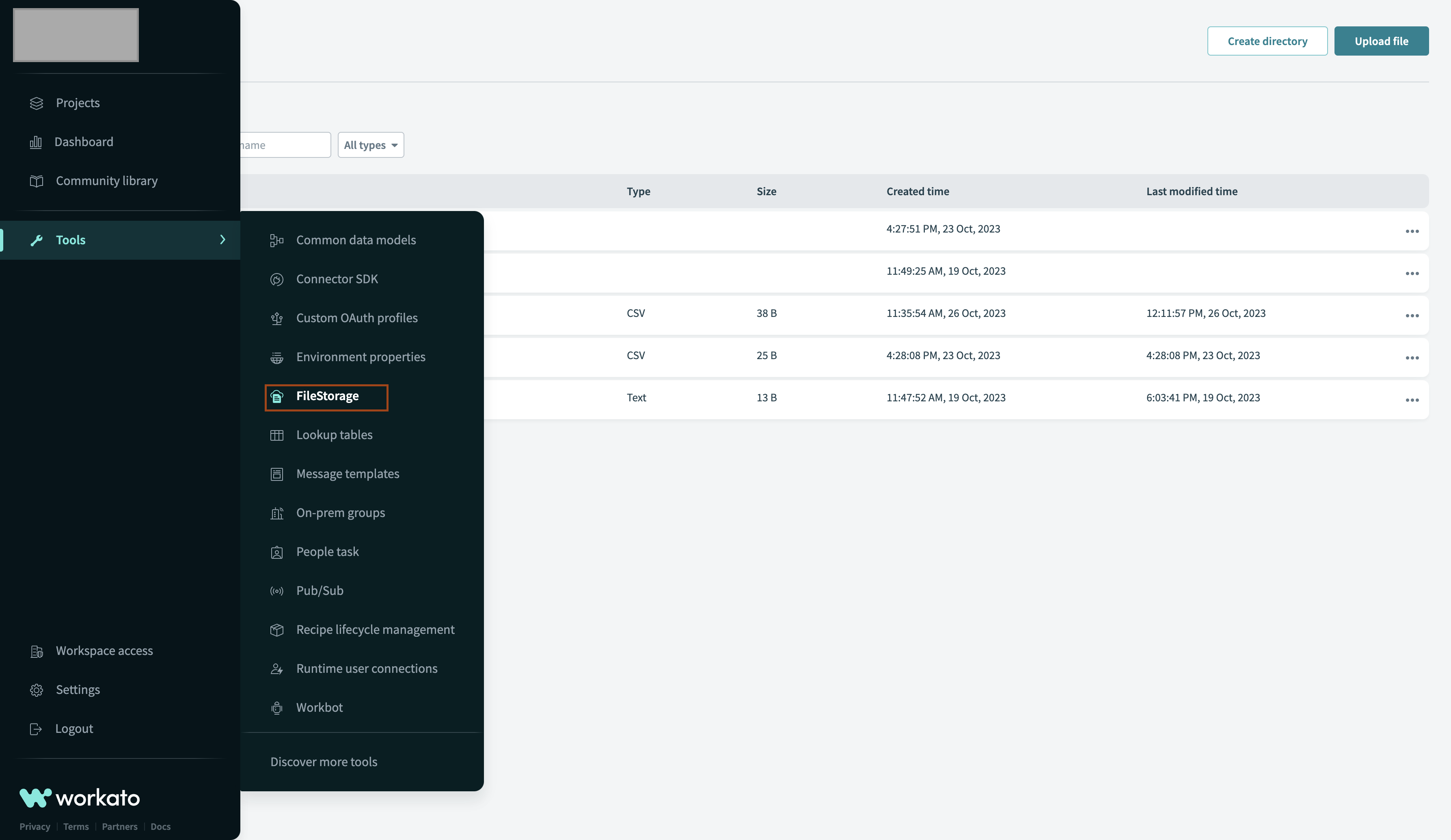Open Custom OAuth profiles

click(357, 318)
